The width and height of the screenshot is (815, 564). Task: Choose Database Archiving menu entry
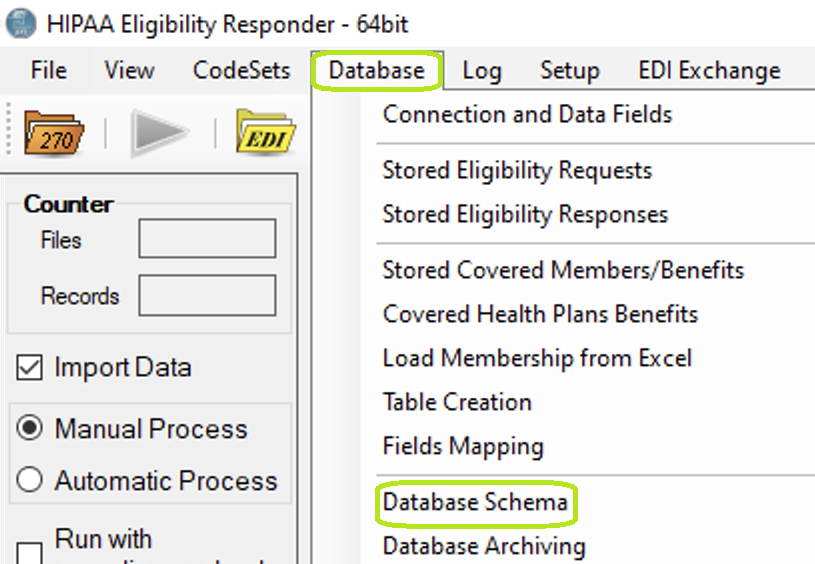coord(484,546)
